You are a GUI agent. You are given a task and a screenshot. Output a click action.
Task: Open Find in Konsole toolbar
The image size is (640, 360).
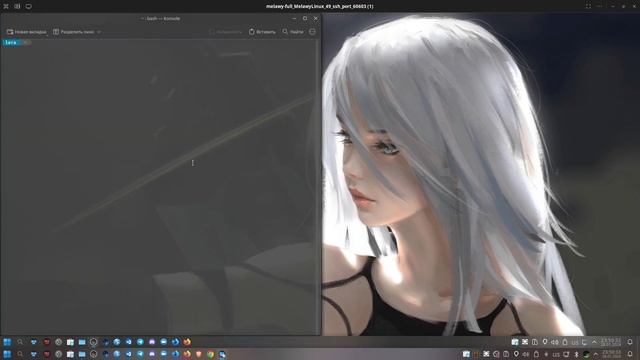point(293,32)
